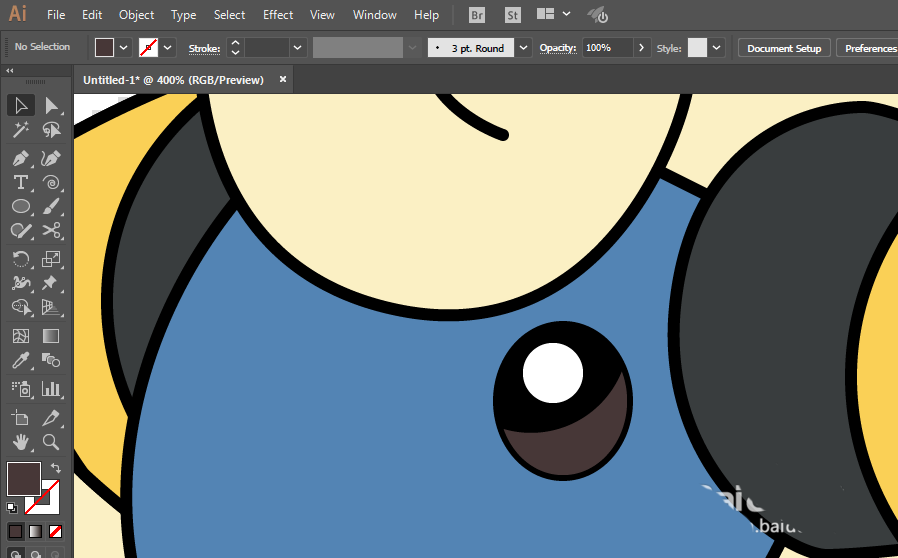The height and width of the screenshot is (558, 898).
Task: Open the graphic Style dropdown
Action: click(x=716, y=48)
